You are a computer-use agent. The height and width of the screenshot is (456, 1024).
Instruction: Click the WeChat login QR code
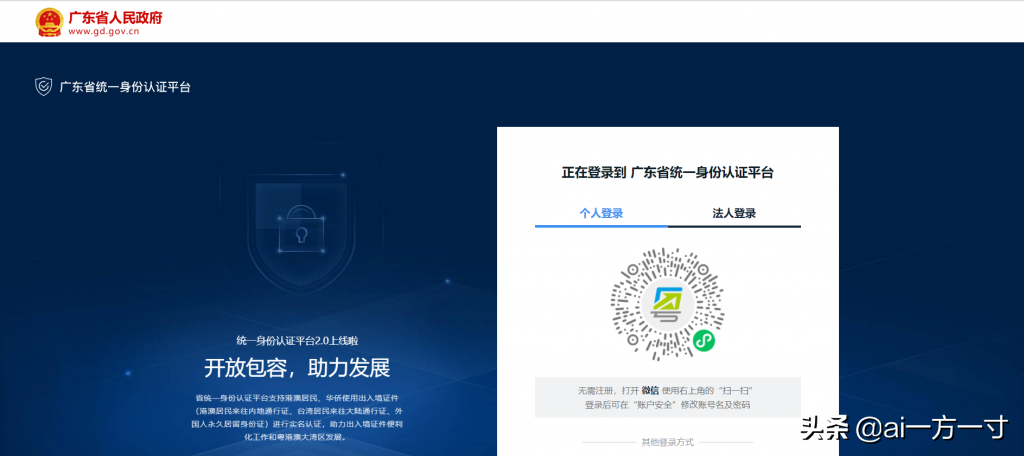[667, 304]
